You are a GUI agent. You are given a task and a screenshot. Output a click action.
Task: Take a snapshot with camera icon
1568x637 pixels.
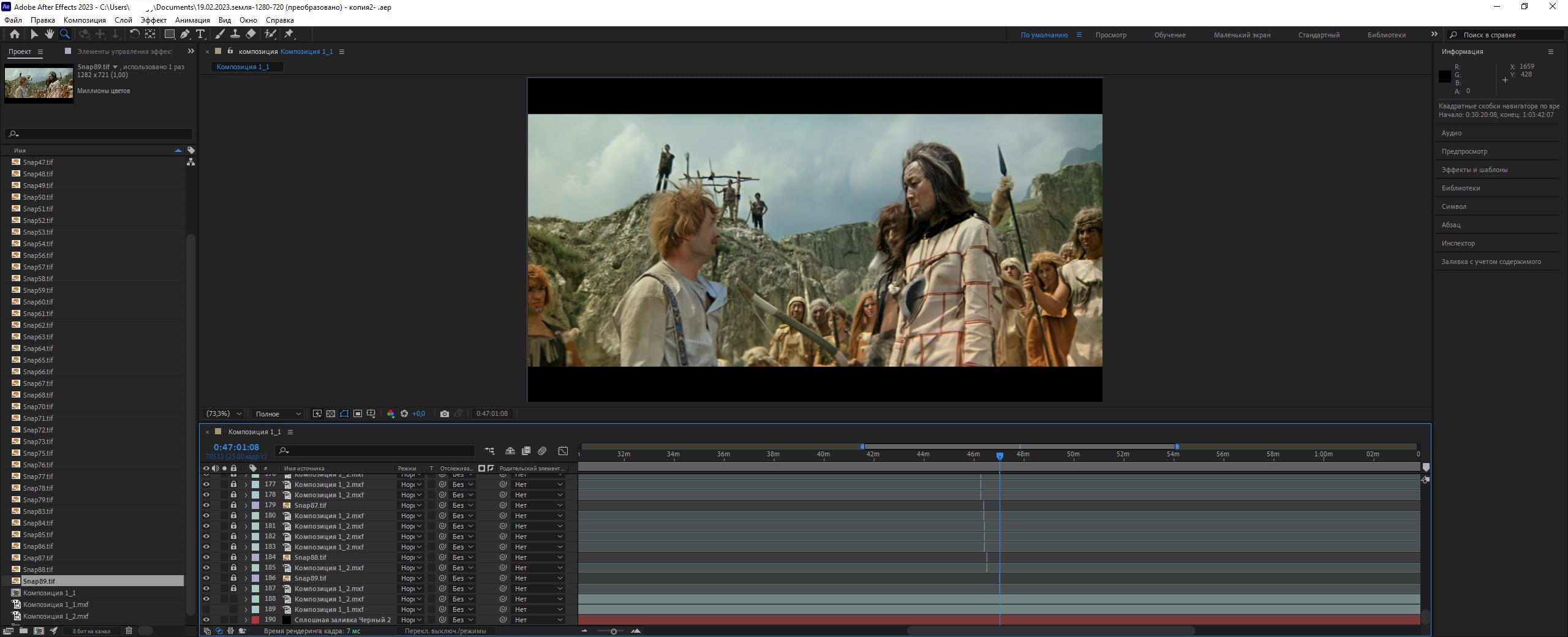pyautogui.click(x=445, y=414)
